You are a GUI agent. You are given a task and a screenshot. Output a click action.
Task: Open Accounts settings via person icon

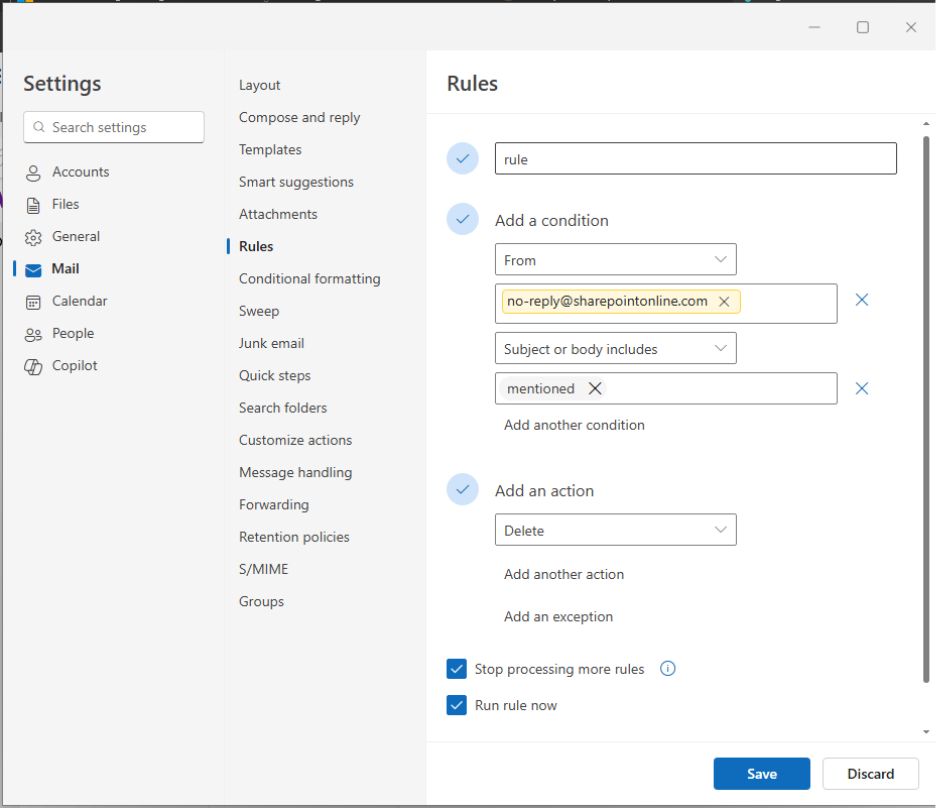tap(33, 173)
